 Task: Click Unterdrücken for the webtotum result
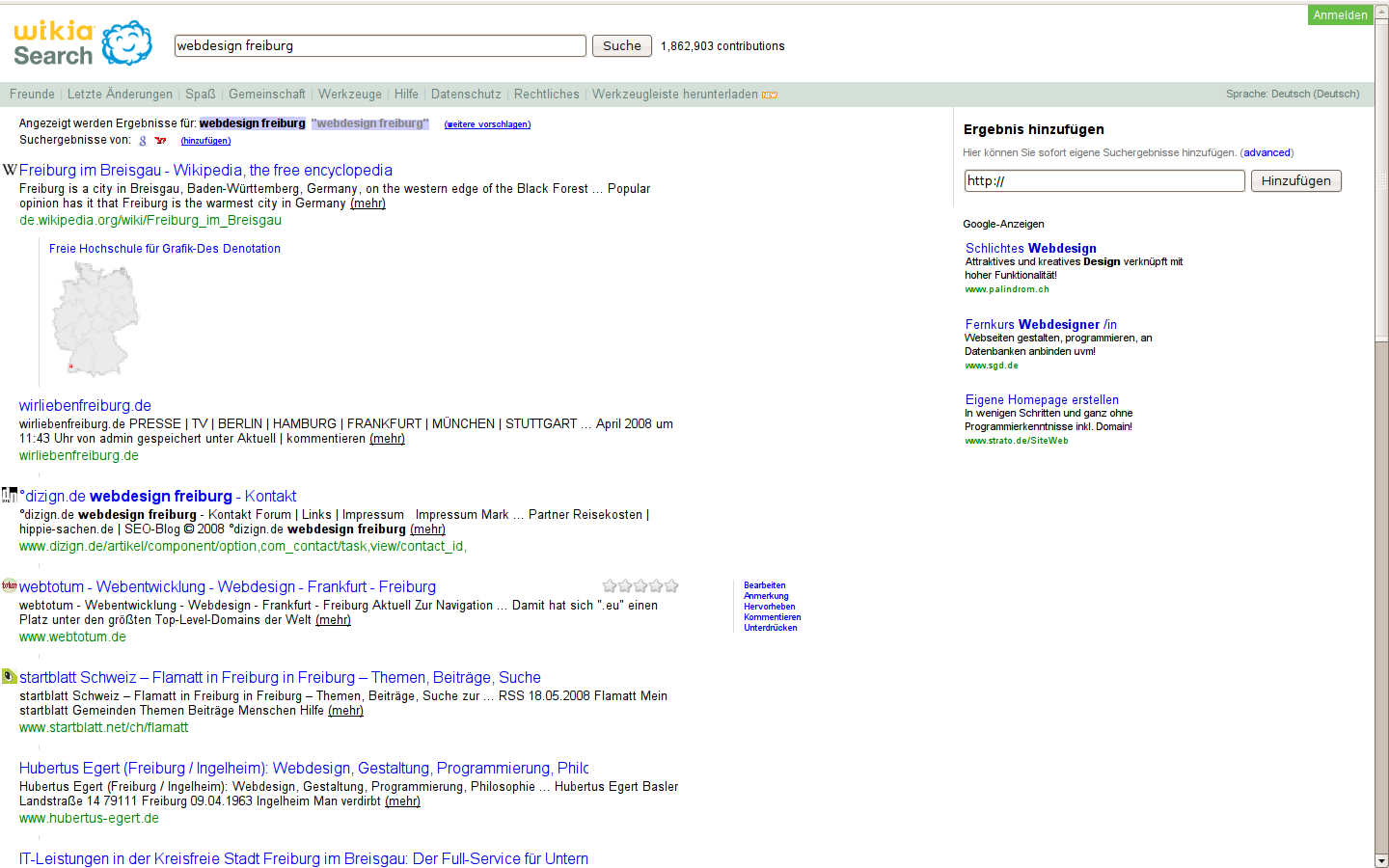[771, 628]
